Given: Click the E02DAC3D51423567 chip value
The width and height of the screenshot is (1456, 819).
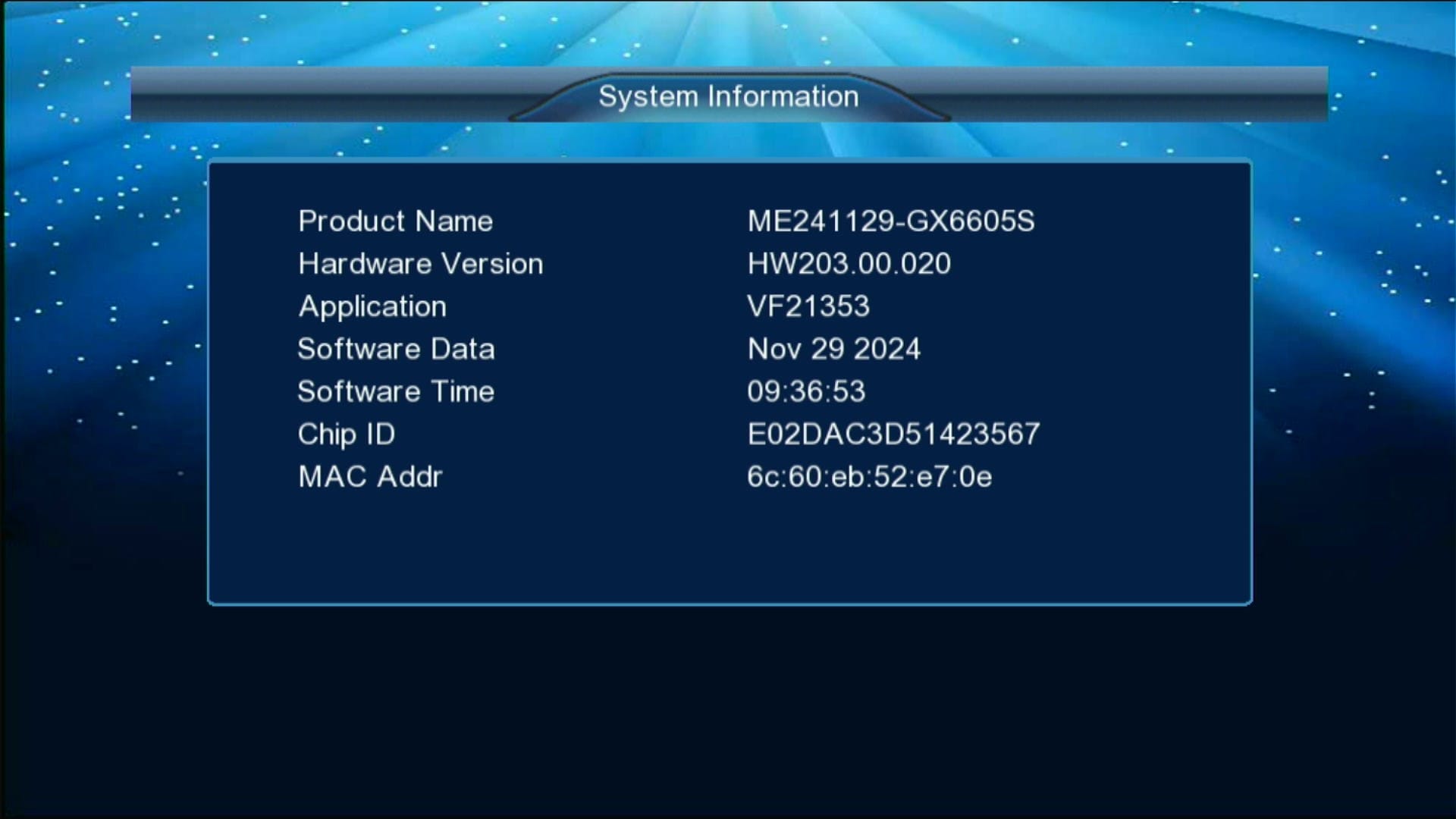Looking at the screenshot, I should (x=893, y=434).
